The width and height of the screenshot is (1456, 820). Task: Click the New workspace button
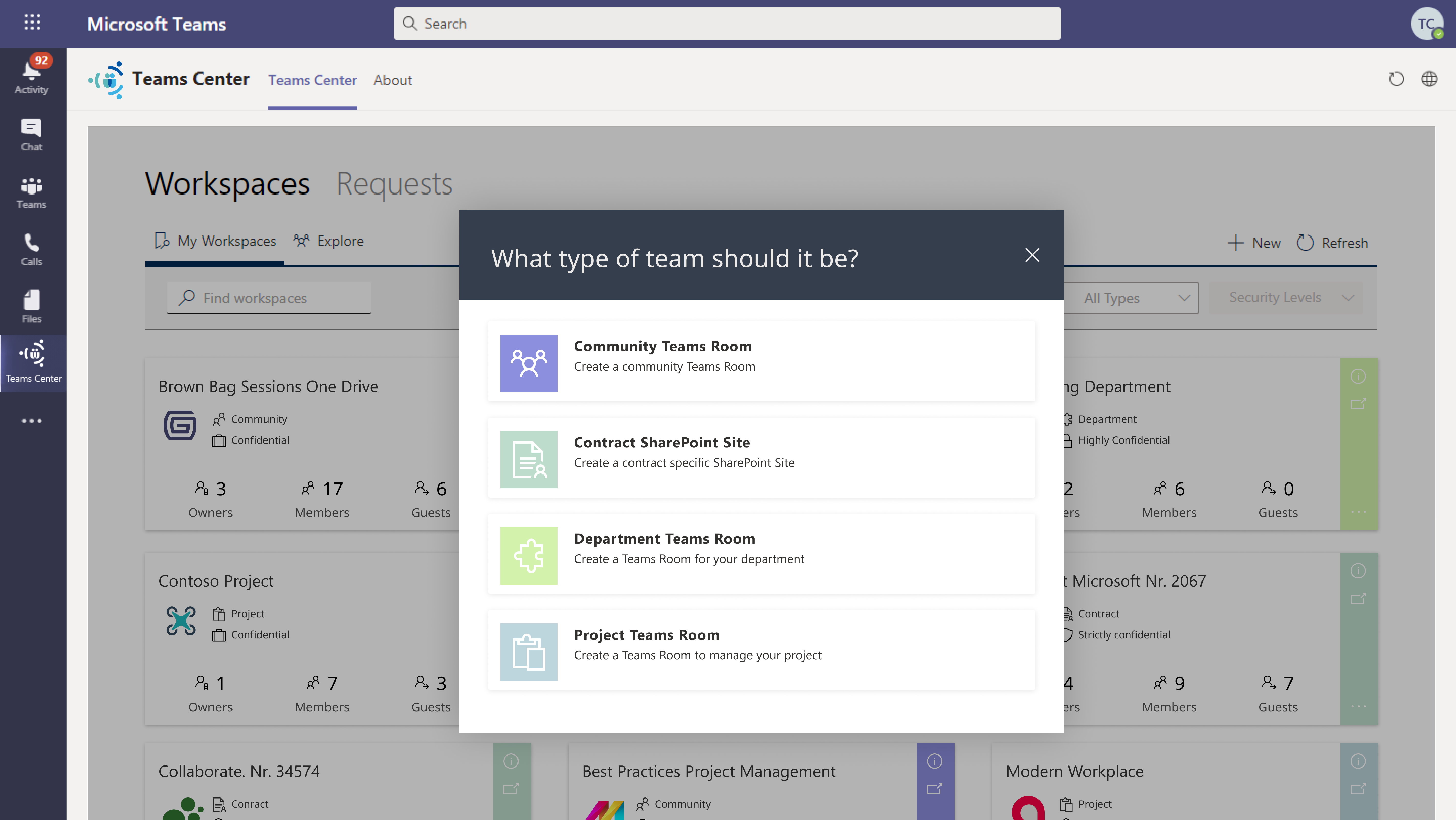[x=1254, y=243]
